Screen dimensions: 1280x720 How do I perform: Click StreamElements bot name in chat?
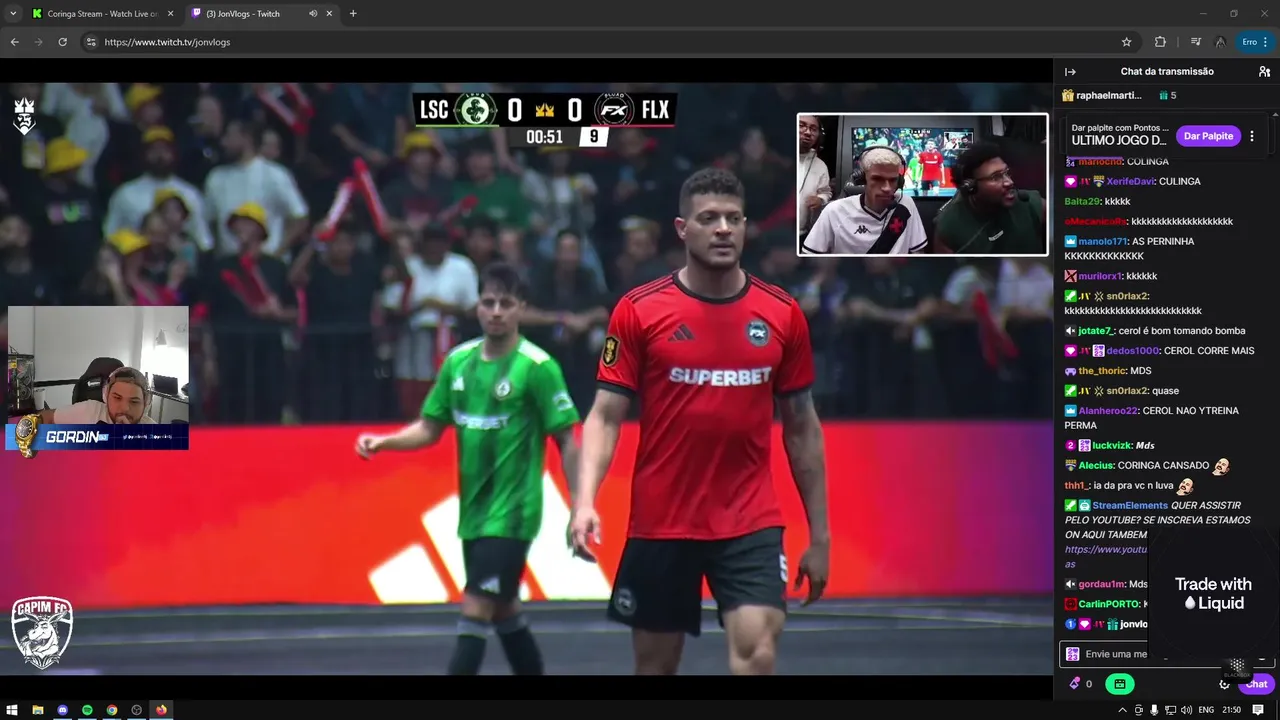(1130, 506)
